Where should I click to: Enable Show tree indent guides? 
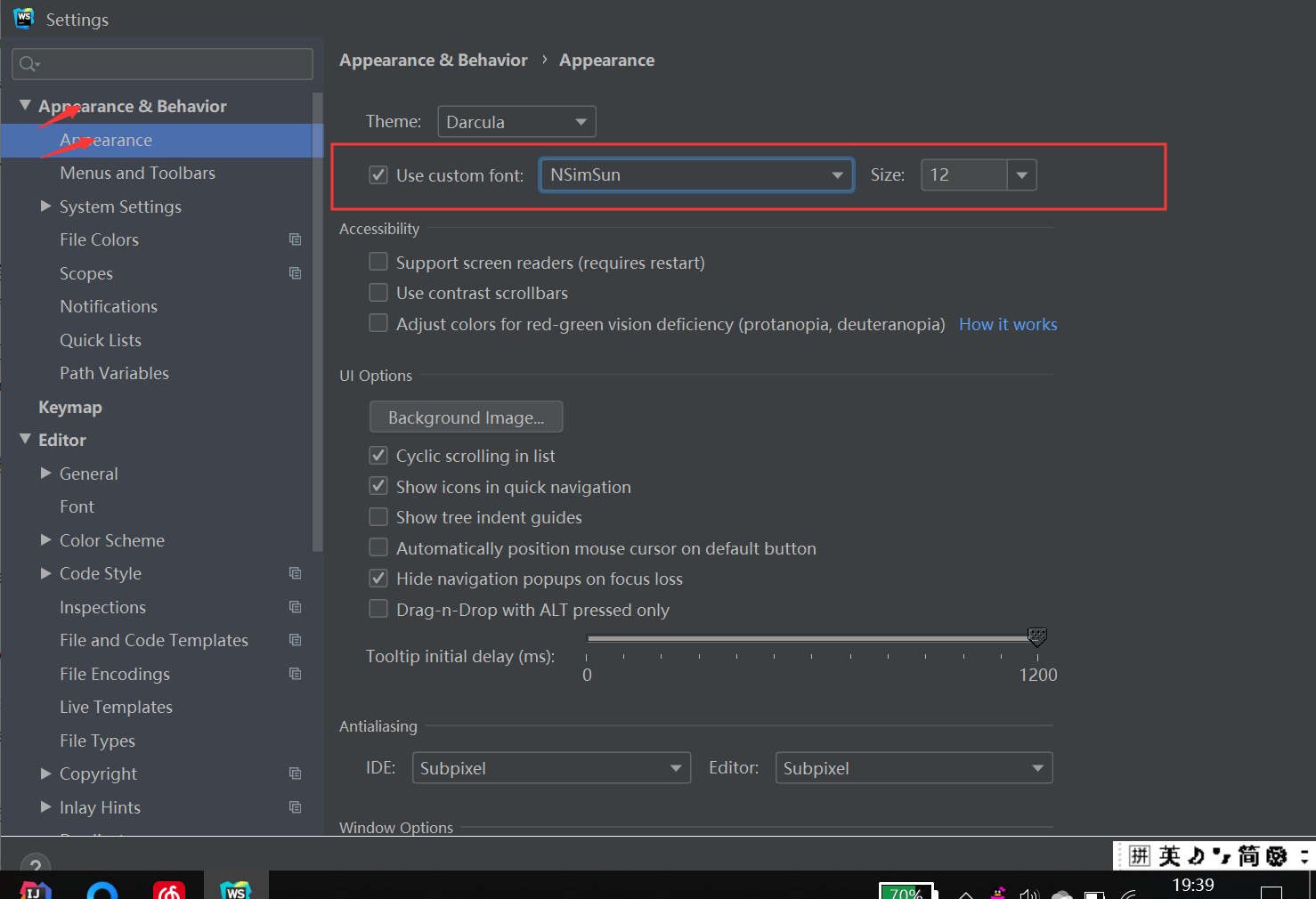tap(378, 517)
